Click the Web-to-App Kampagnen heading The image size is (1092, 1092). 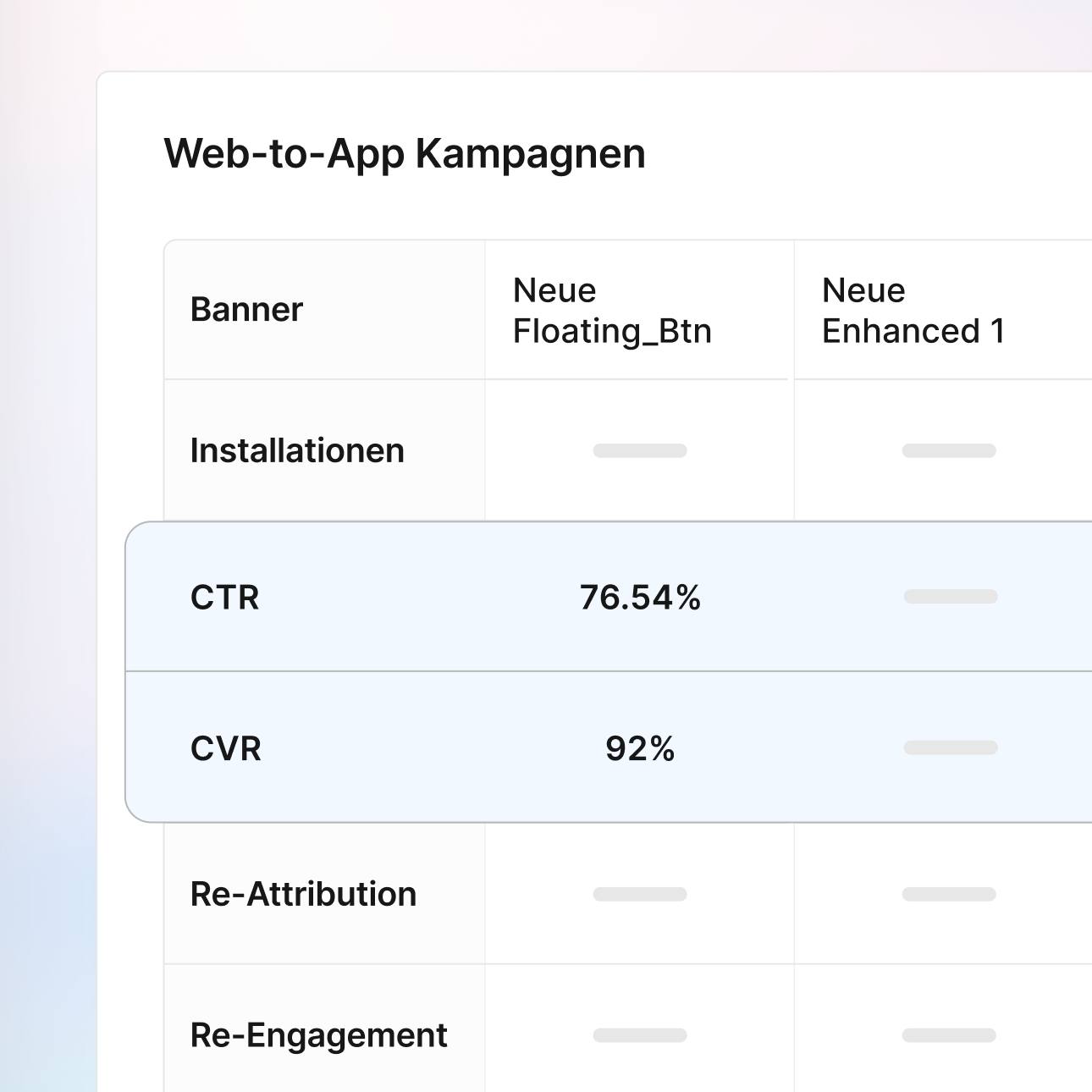(x=404, y=154)
